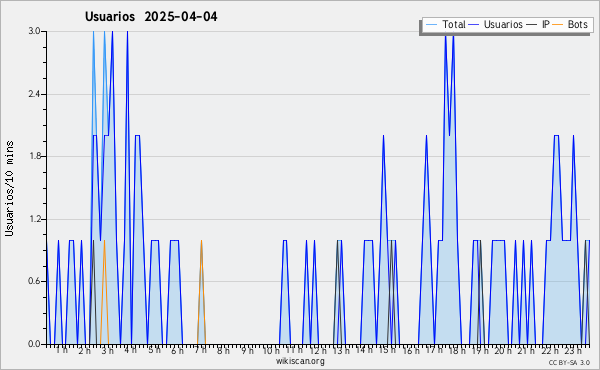Click the orange Bots peak near 3 h
Image resolution: width=600 pixels, height=370 pixels.
[x=104, y=241]
